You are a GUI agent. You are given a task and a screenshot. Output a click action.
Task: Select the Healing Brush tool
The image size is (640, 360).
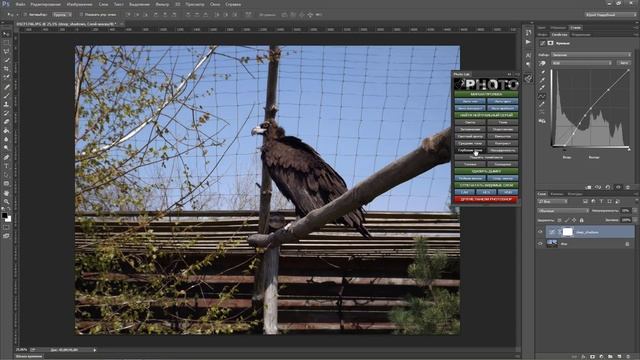point(6,87)
